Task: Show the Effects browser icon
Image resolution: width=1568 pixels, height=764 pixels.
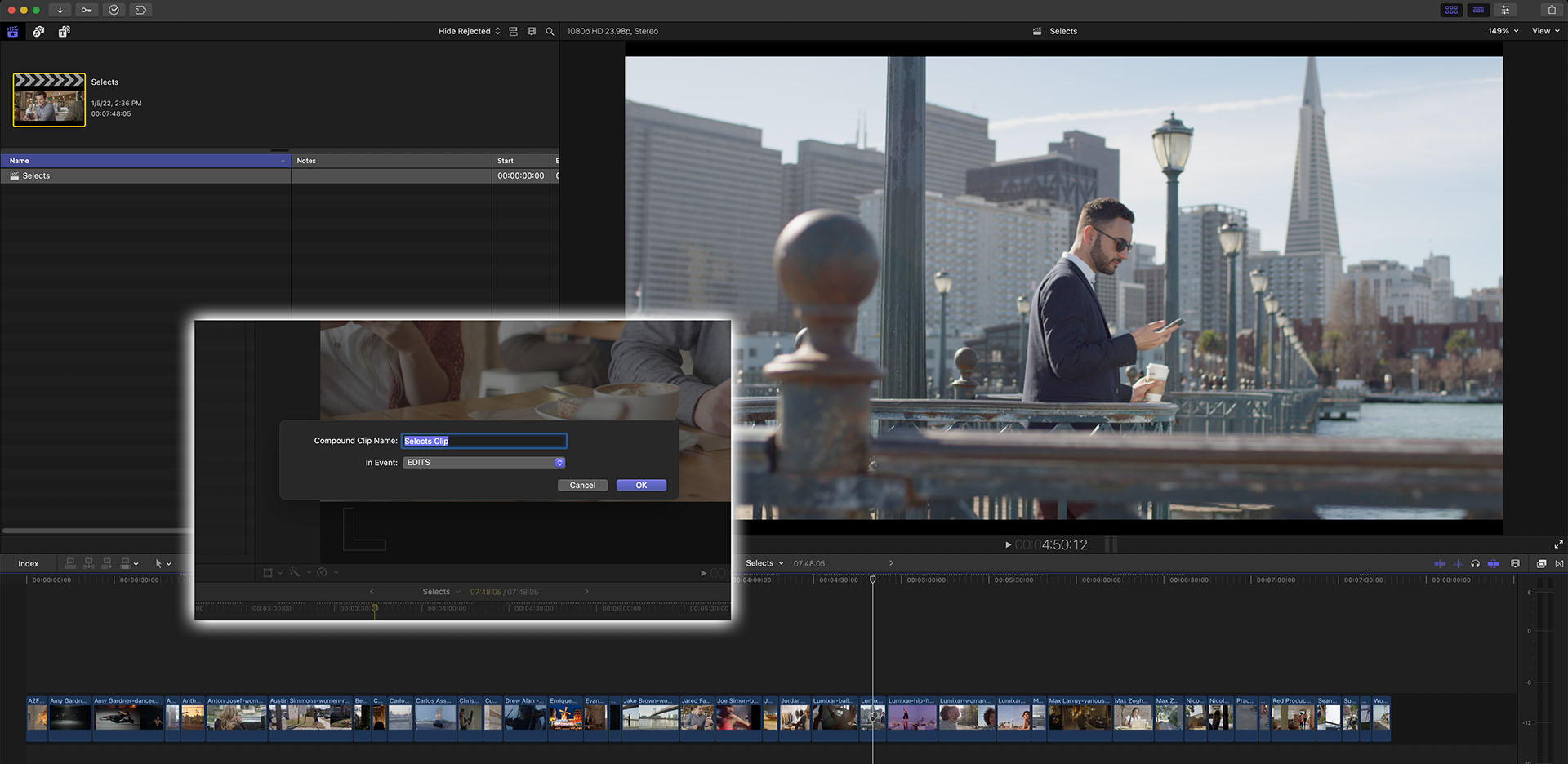Action: coord(1542,564)
